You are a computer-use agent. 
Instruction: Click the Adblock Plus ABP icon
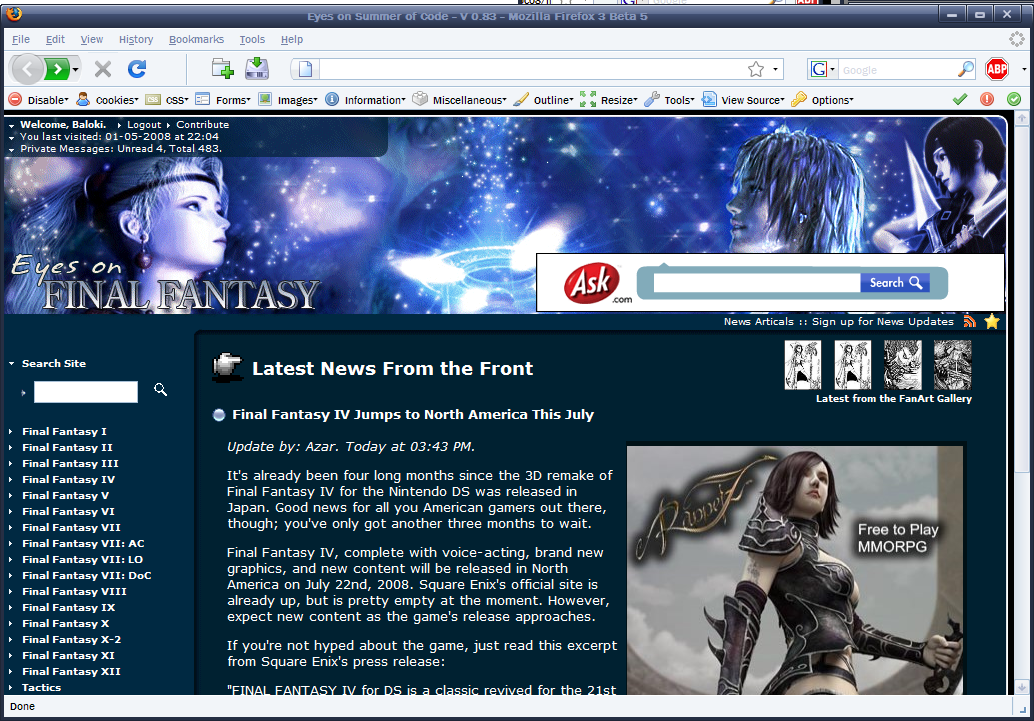pyautogui.click(x=996, y=69)
